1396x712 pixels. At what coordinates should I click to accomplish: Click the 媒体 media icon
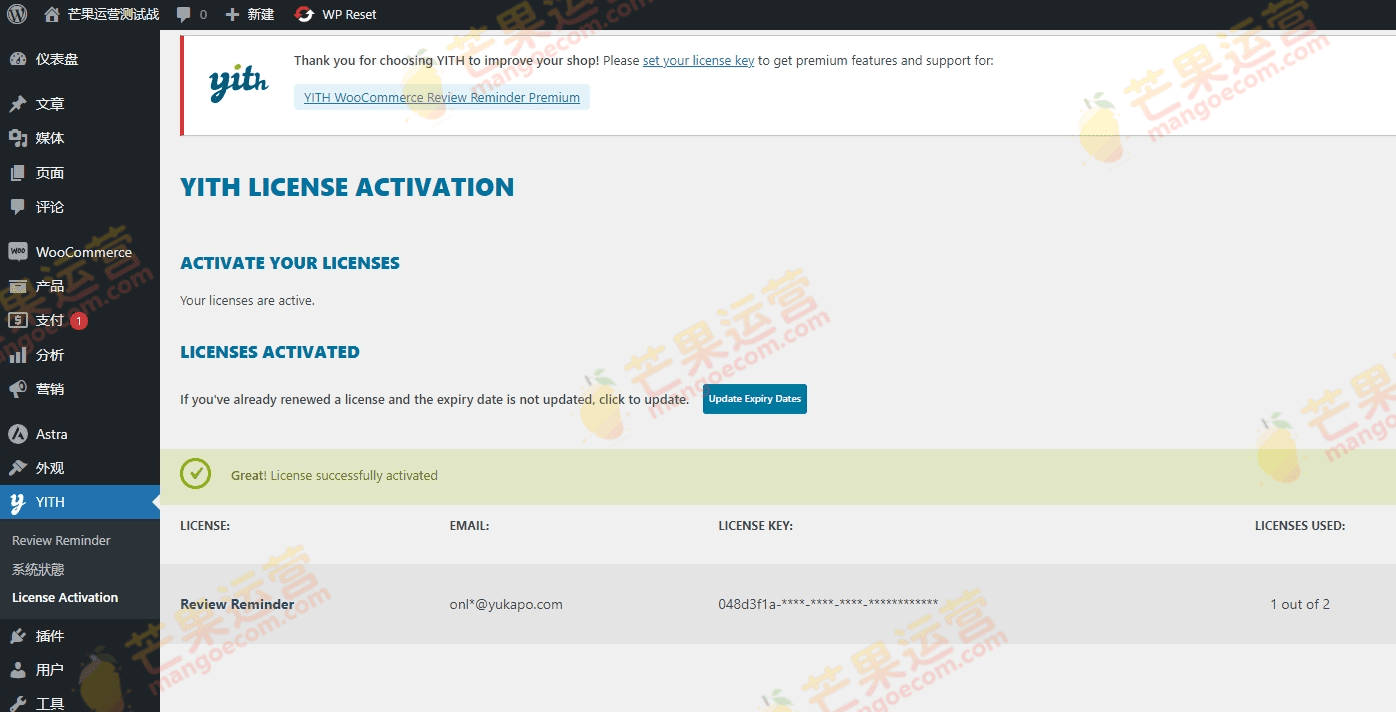(x=18, y=138)
